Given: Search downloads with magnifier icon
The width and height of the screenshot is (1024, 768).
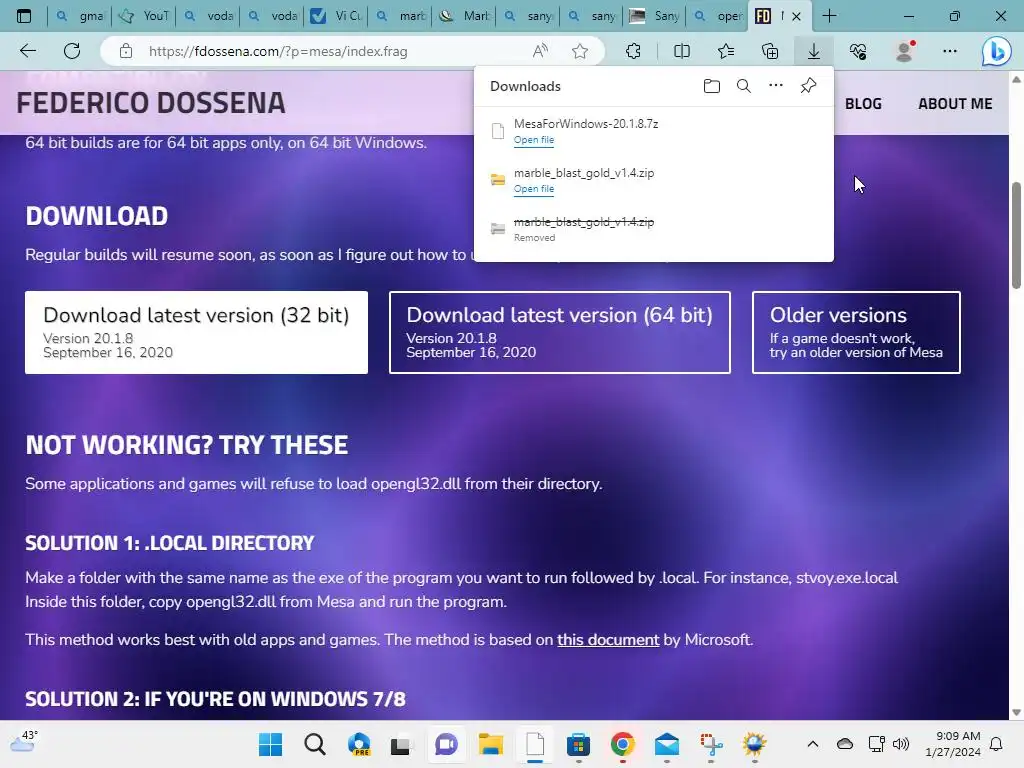Looking at the screenshot, I should coord(744,86).
